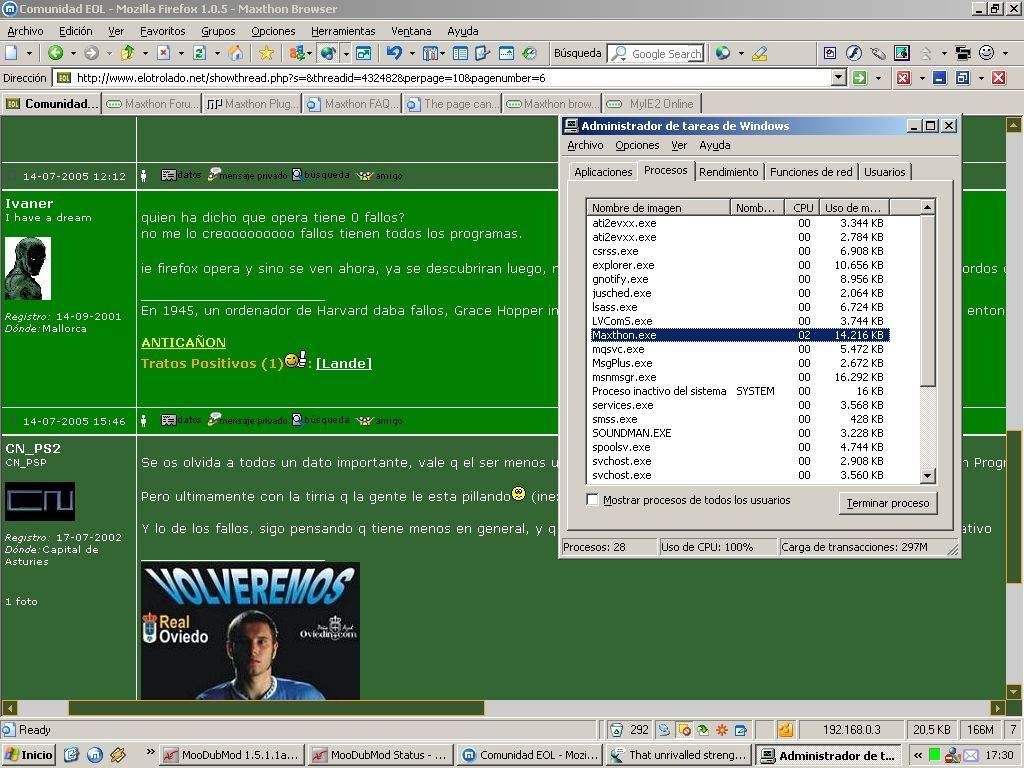Switch to the Rendimiento tab
The height and width of the screenshot is (768, 1024).
tap(728, 172)
